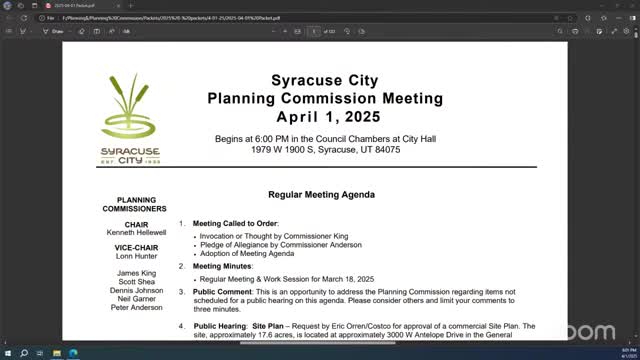Activate the Draw tool

[x=53, y=31]
